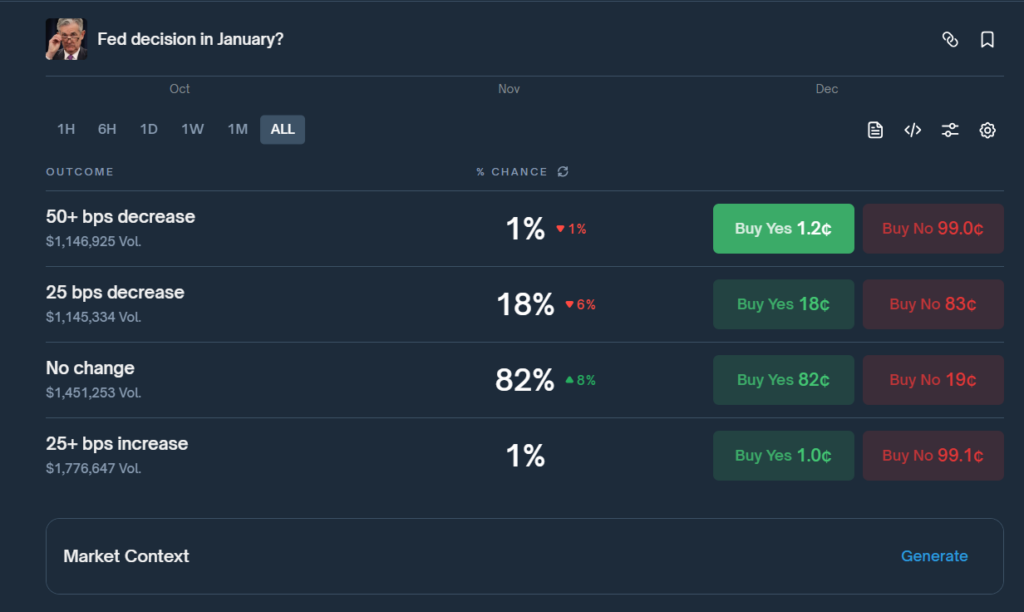Image resolution: width=1024 pixels, height=612 pixels.
Task: Buy Yes on 50+ bps decrease
Action: 783,229
